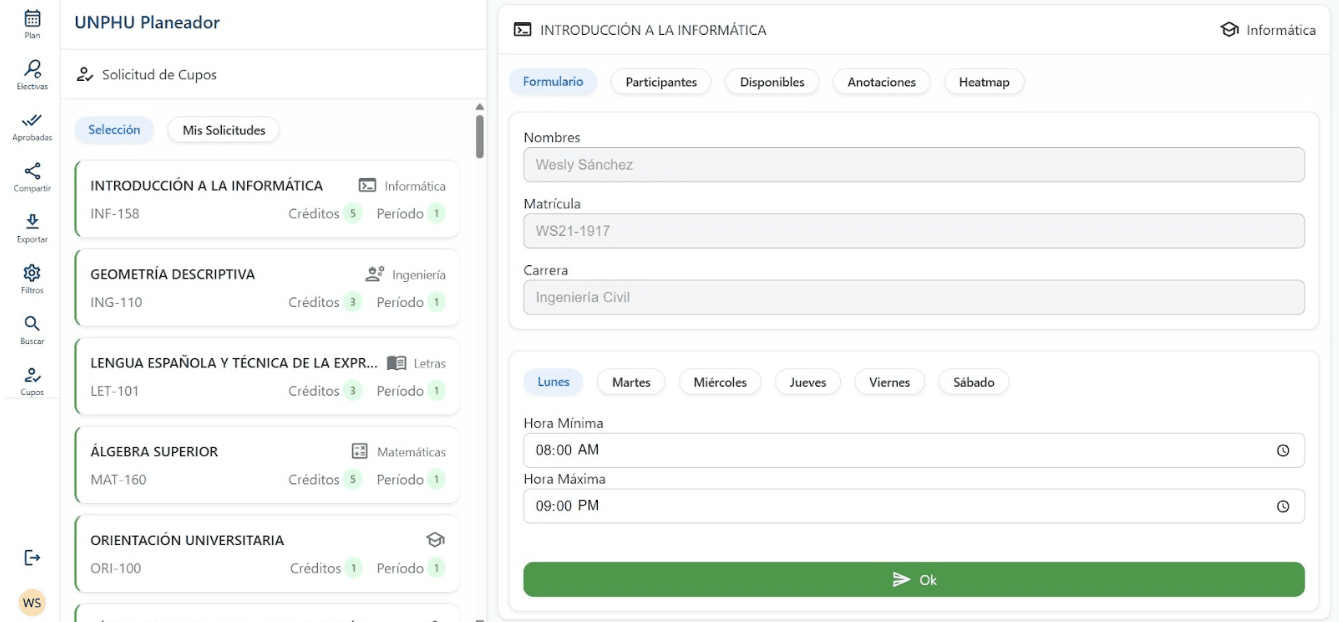Click the Compartir share icon

pyautogui.click(x=32, y=170)
